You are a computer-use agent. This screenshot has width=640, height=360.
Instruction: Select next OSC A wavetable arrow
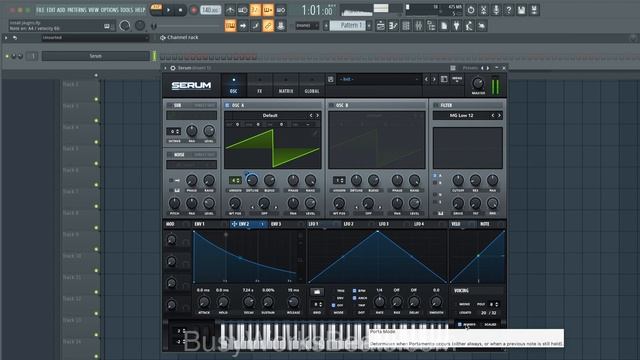point(317,116)
